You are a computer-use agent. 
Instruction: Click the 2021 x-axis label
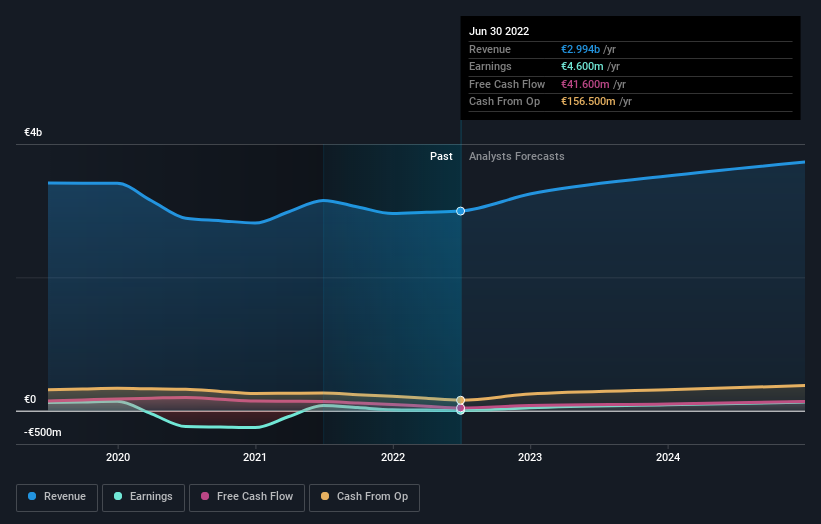coord(255,457)
